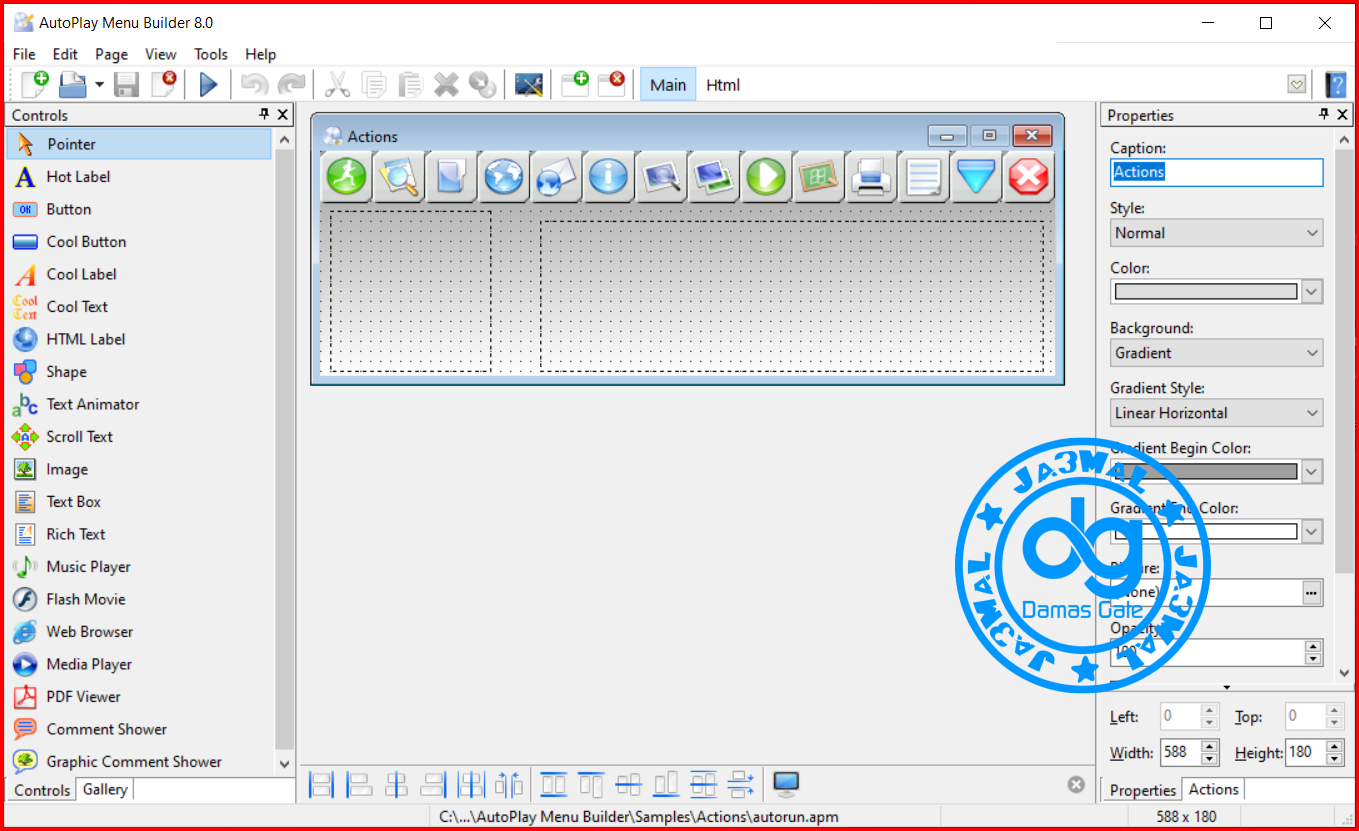Open the Page menu
Image resolution: width=1359 pixels, height=831 pixels.
pyautogui.click(x=111, y=54)
